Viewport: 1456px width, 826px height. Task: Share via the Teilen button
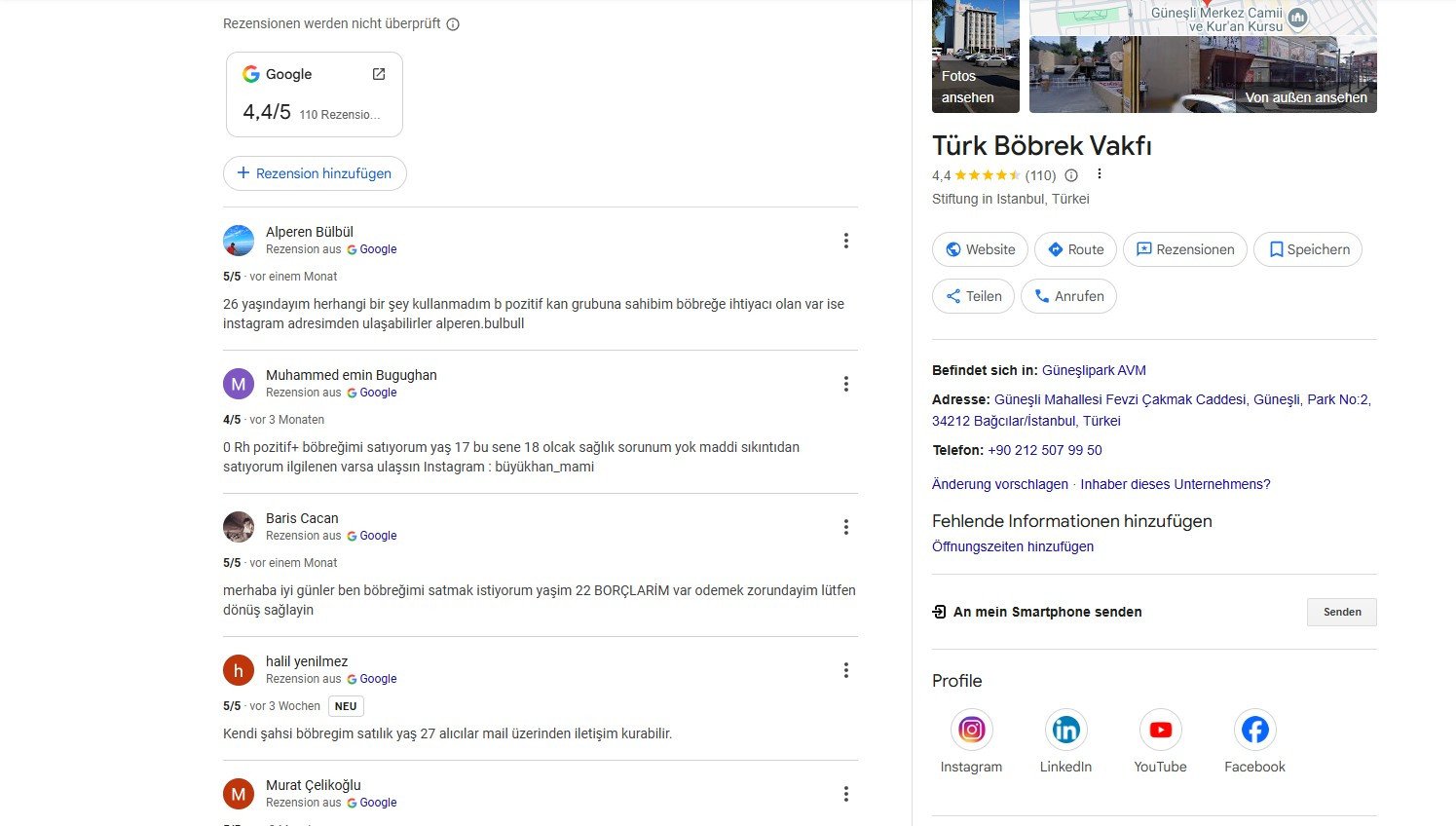[x=974, y=296]
